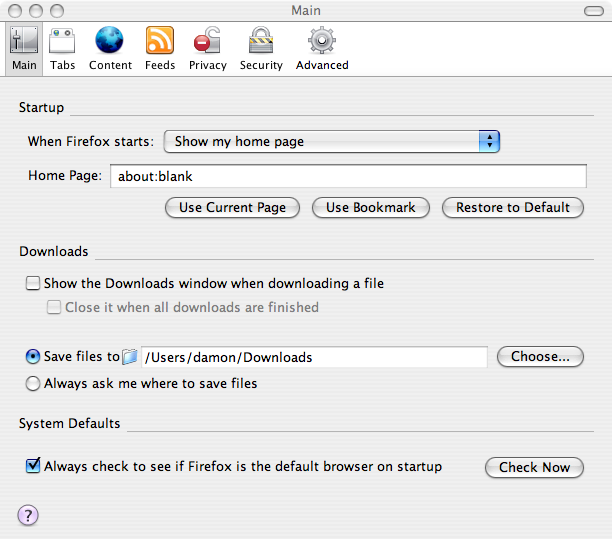Screen dimensions: 612x539
Task: Enable Show the Downloads window checkbox
Action: [33, 283]
